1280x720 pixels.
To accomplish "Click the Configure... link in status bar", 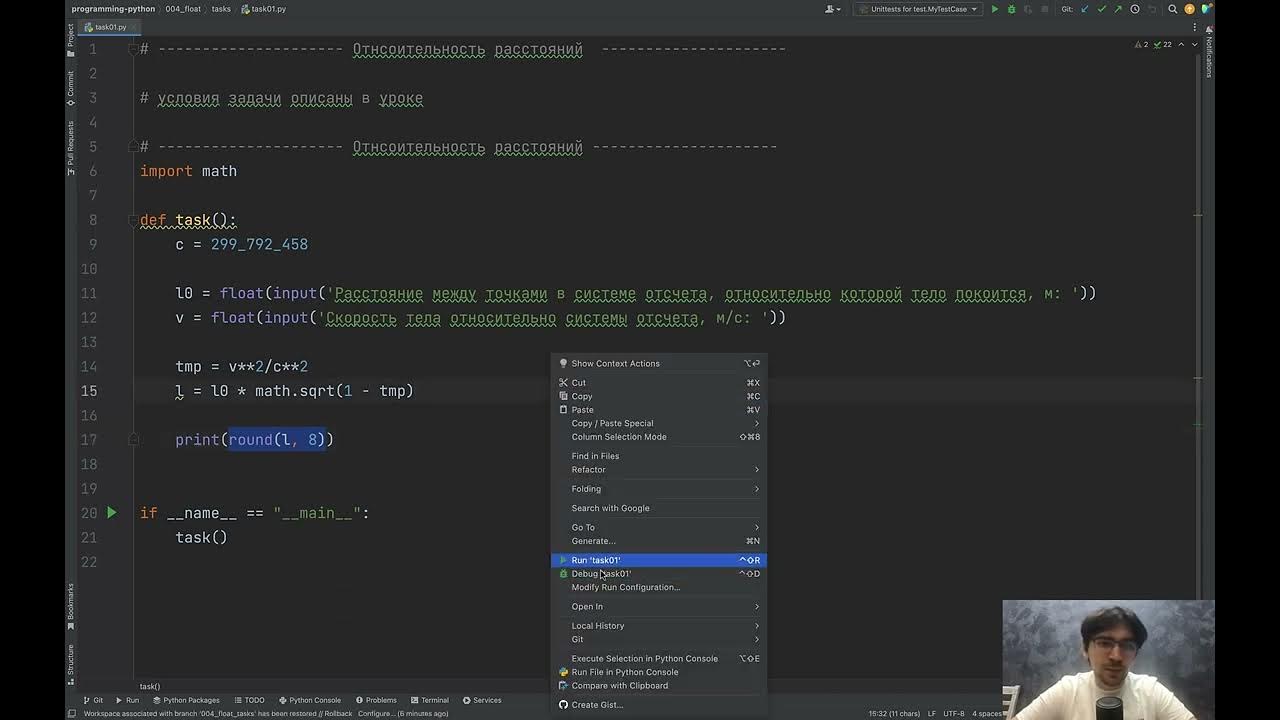I will click(x=376, y=714).
